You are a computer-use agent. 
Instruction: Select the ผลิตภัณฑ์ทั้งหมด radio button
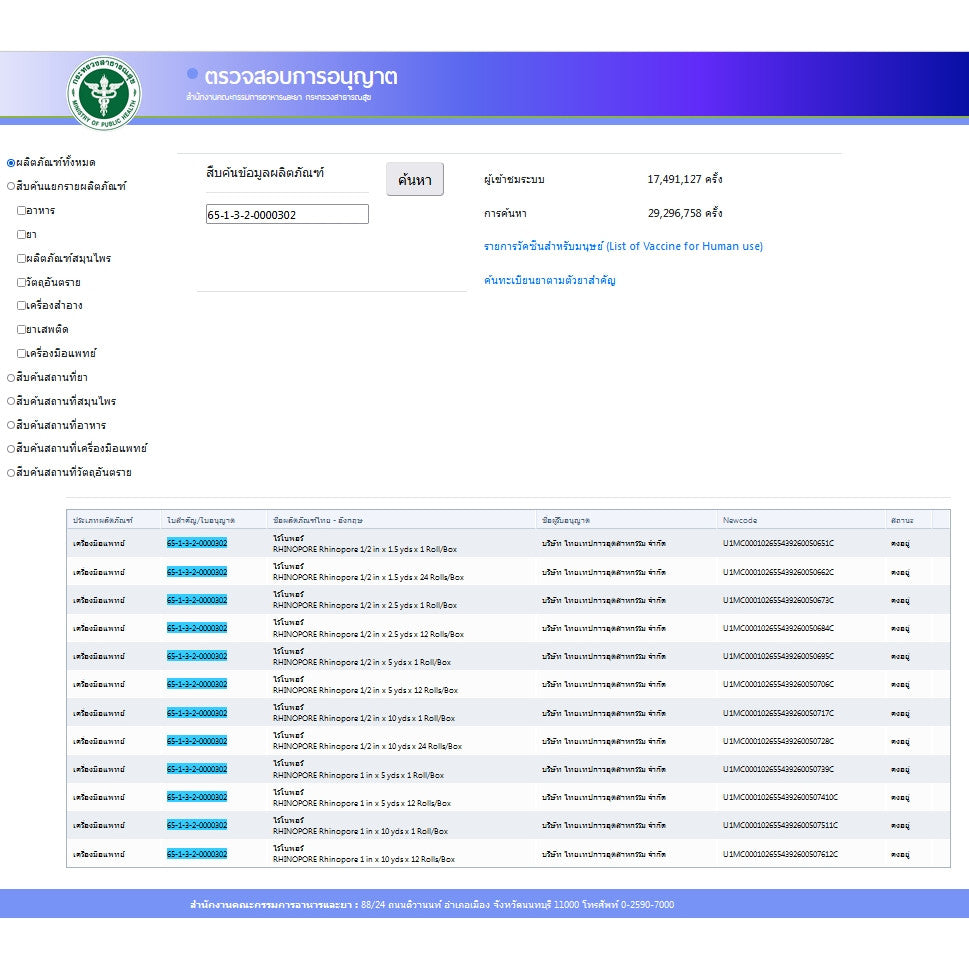[11, 162]
